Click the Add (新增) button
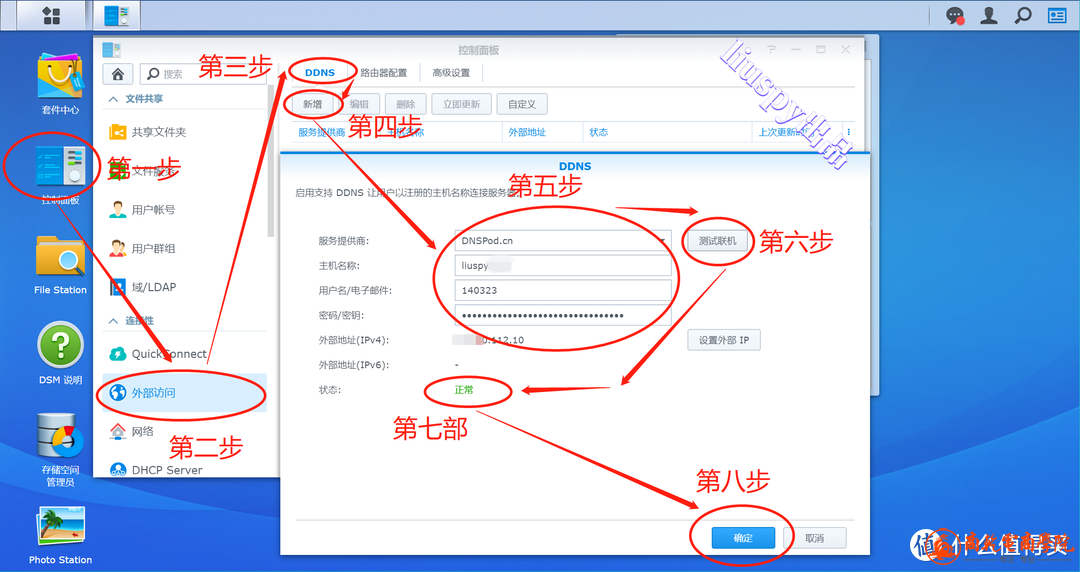This screenshot has width=1080, height=572. pos(313,104)
